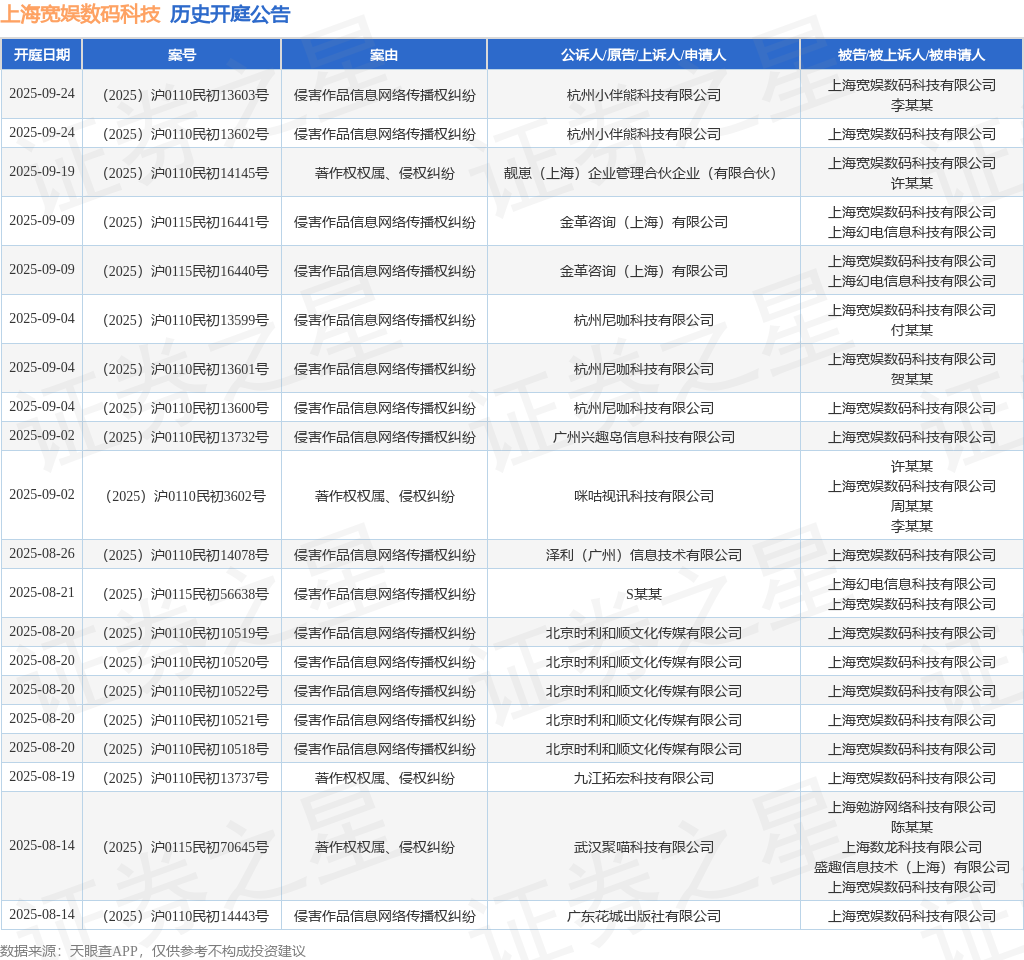This screenshot has width=1024, height=960.
Task: Click 侵害作品信息网络传播权纠纷 in the 14078号 row
Action: (384, 556)
